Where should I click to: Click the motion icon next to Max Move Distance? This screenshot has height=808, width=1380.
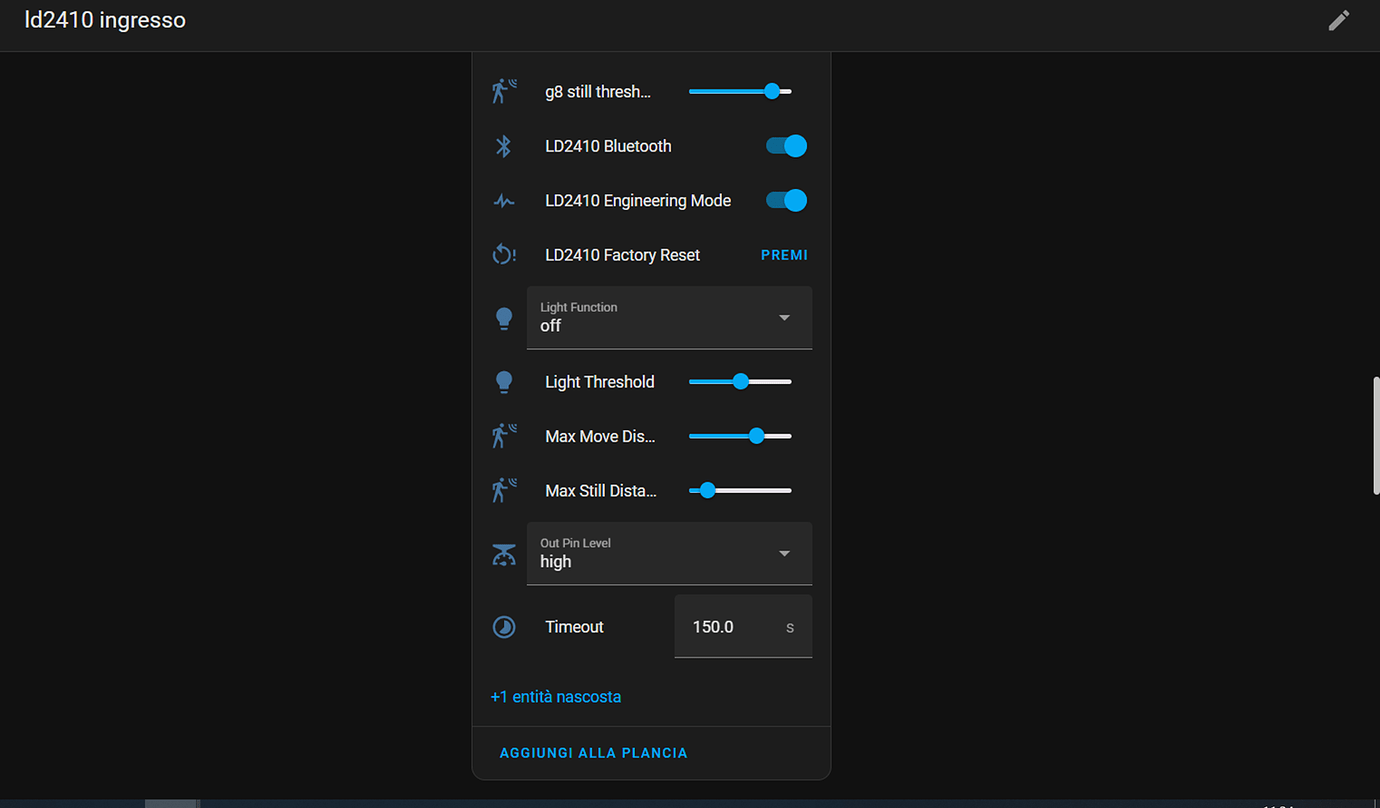pyautogui.click(x=504, y=435)
